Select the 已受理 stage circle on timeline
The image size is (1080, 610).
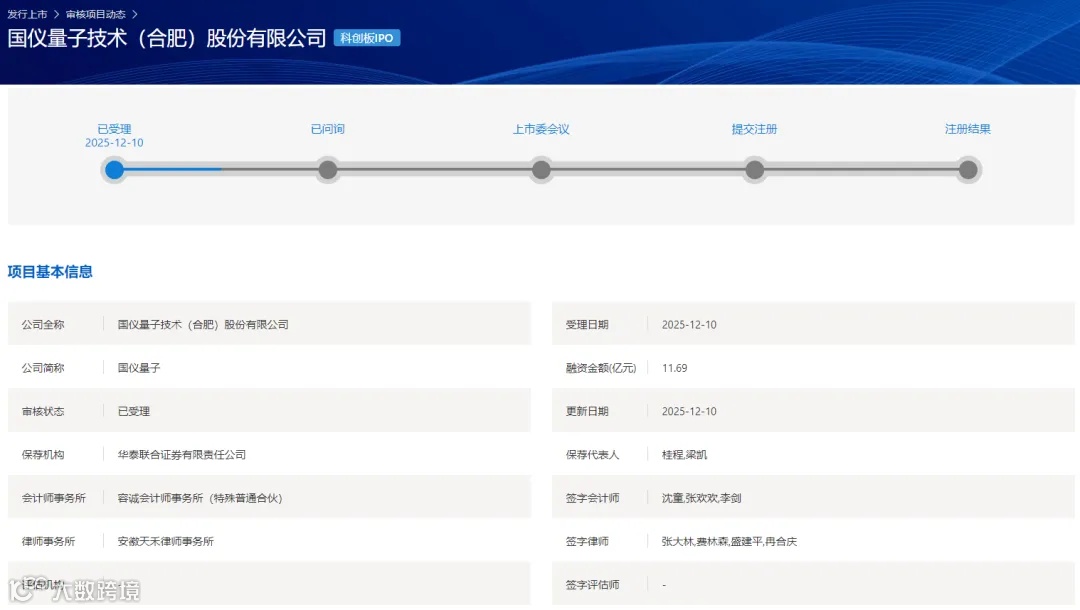coord(114,169)
